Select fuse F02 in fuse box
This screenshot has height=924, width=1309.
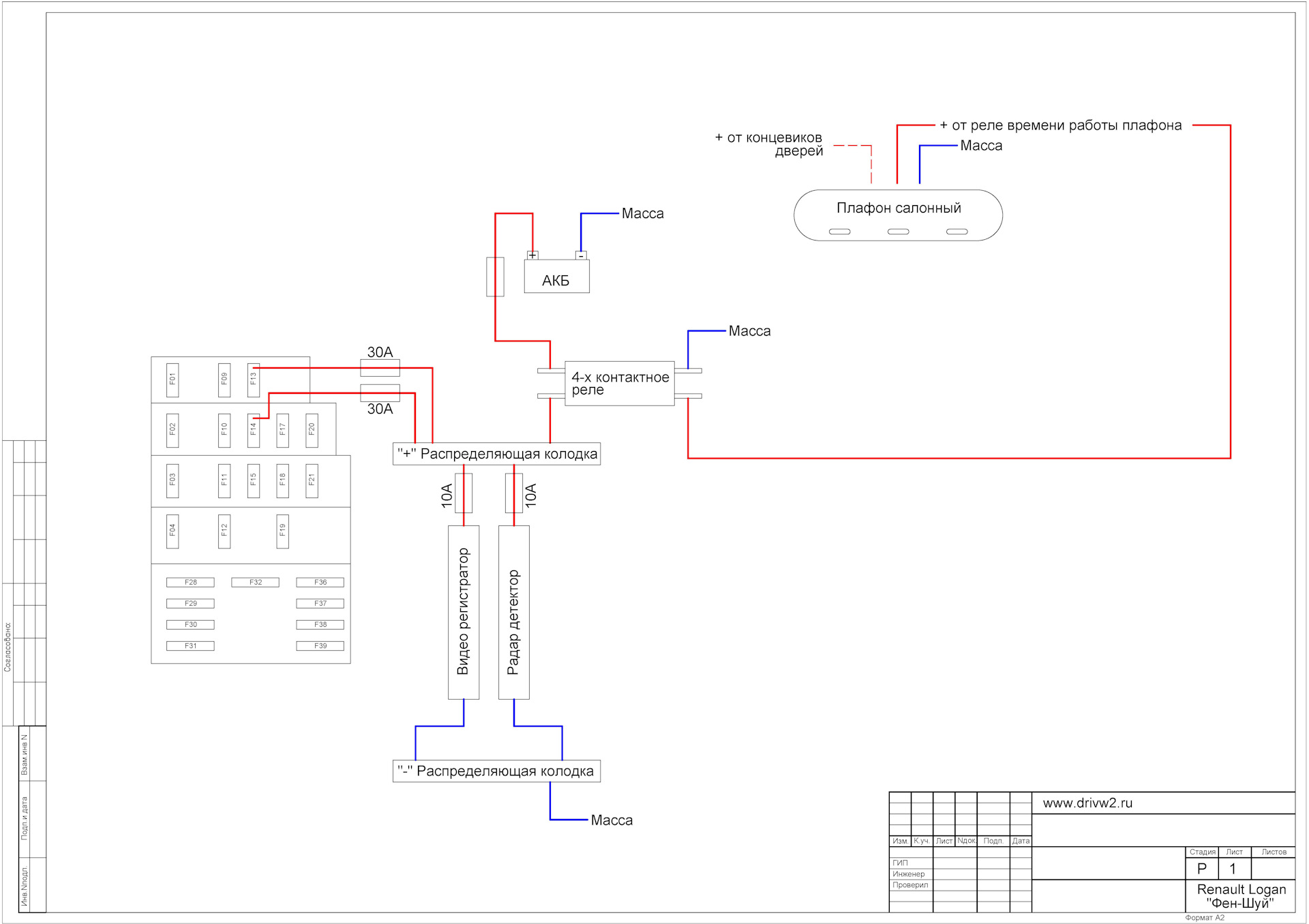point(172,430)
